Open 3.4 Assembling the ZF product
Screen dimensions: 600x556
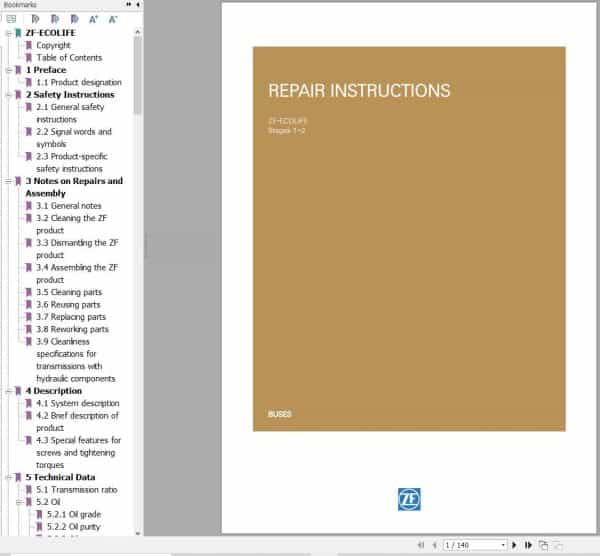[77, 273]
